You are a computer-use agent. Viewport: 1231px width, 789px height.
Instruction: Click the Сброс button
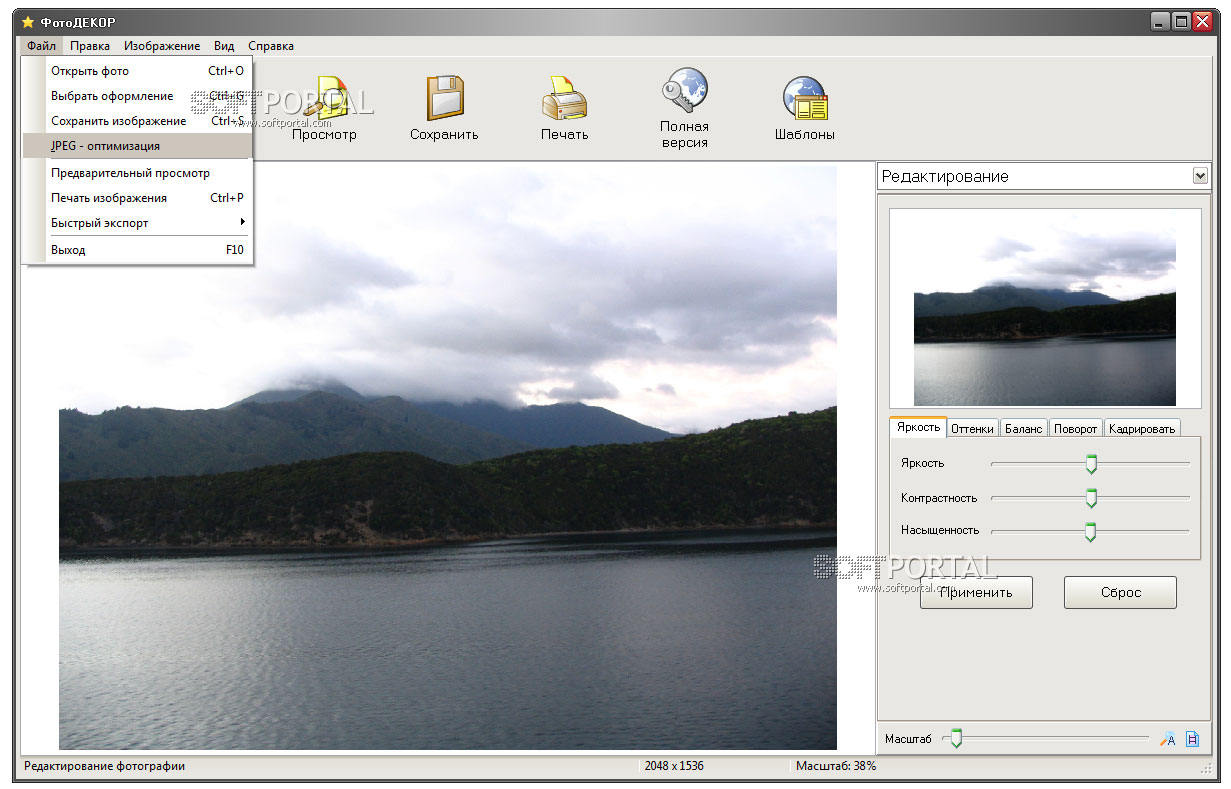click(1120, 592)
